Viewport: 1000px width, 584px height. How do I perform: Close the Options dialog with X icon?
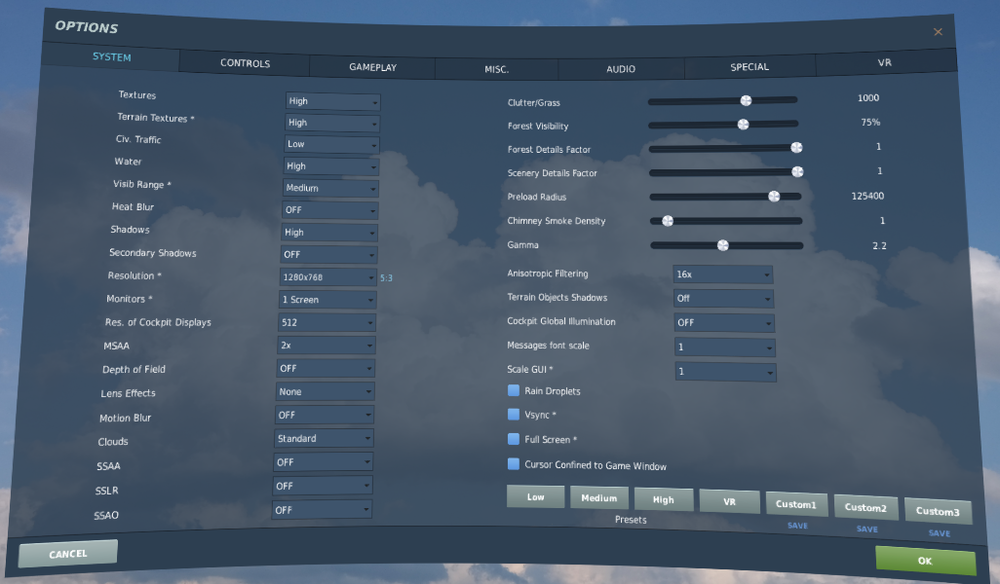tap(938, 32)
